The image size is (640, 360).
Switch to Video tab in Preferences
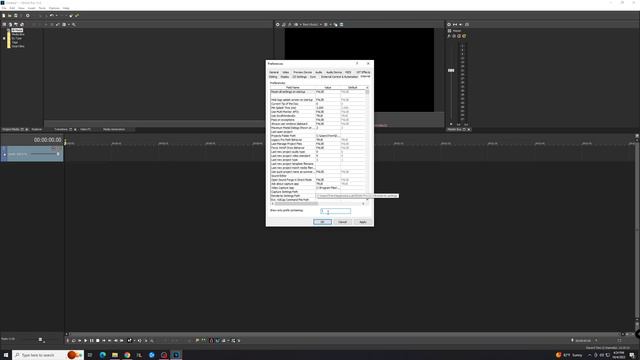click(286, 72)
